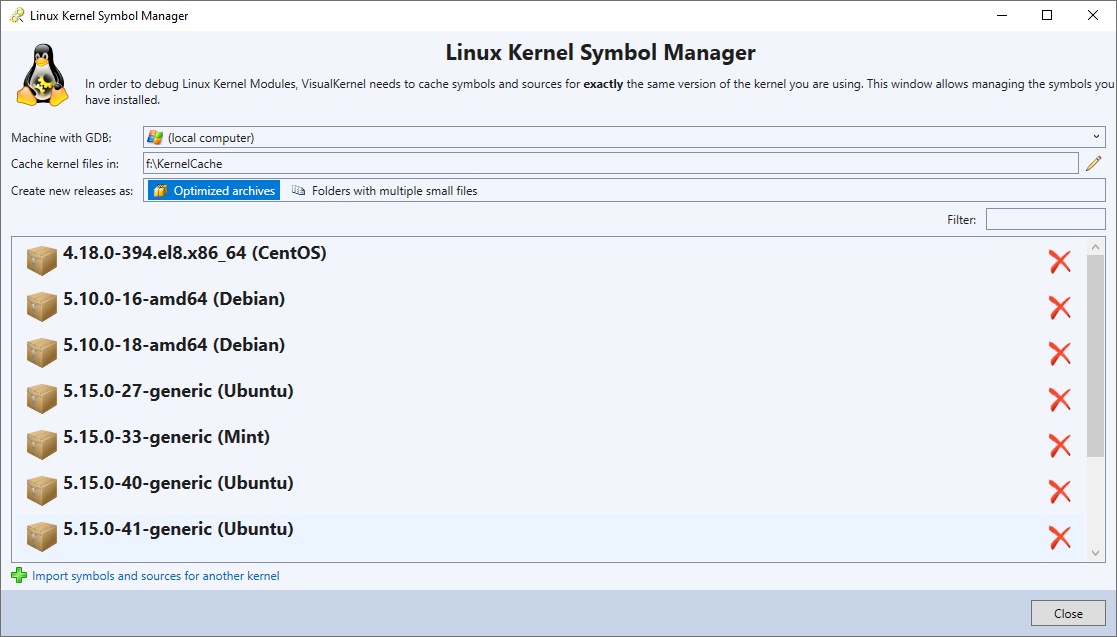Delete the 5.15.0-27-generic (Ubuntu) kernel entry

[1060, 400]
